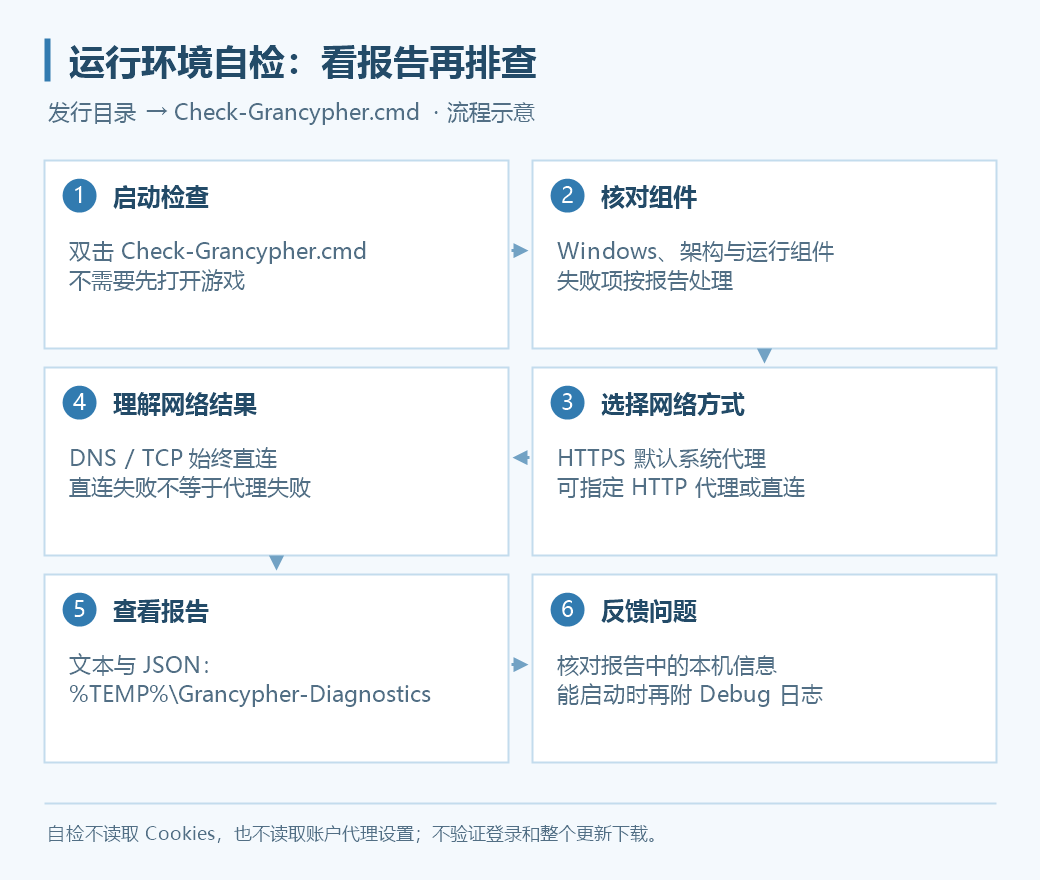Click the line 核对报告中的本机信息

point(667,665)
